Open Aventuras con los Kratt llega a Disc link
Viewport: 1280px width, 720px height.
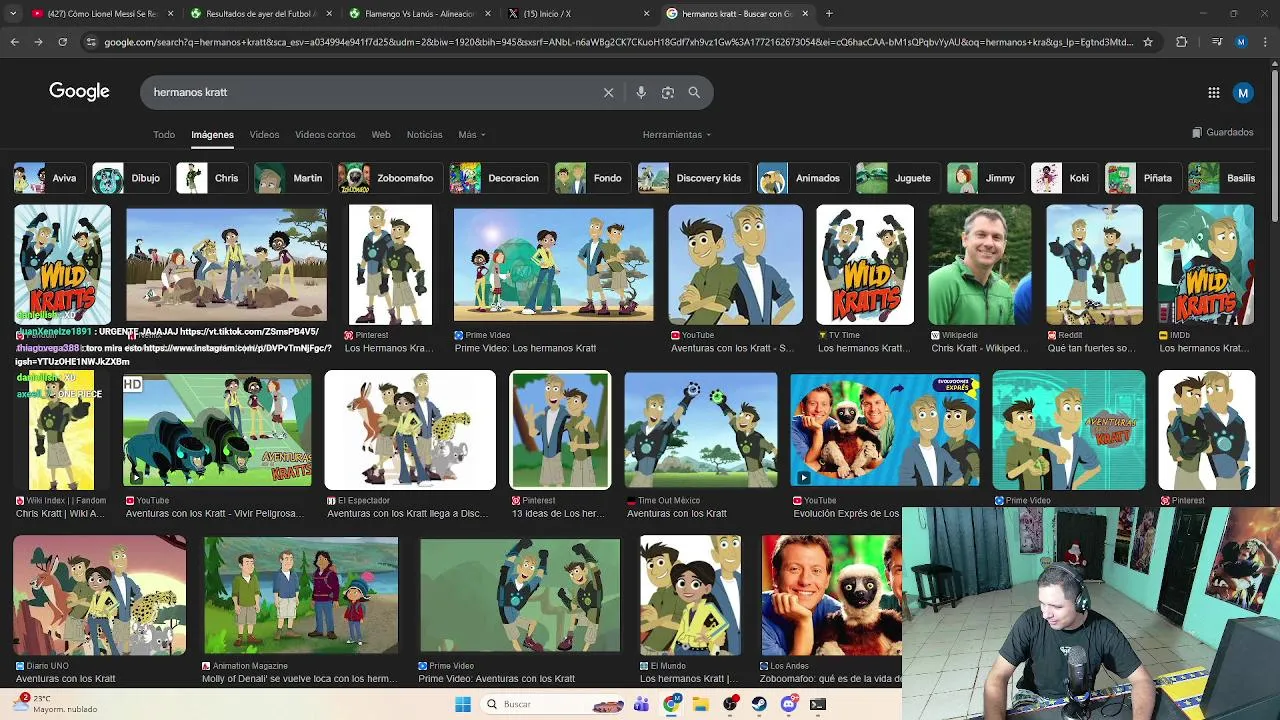408,514
